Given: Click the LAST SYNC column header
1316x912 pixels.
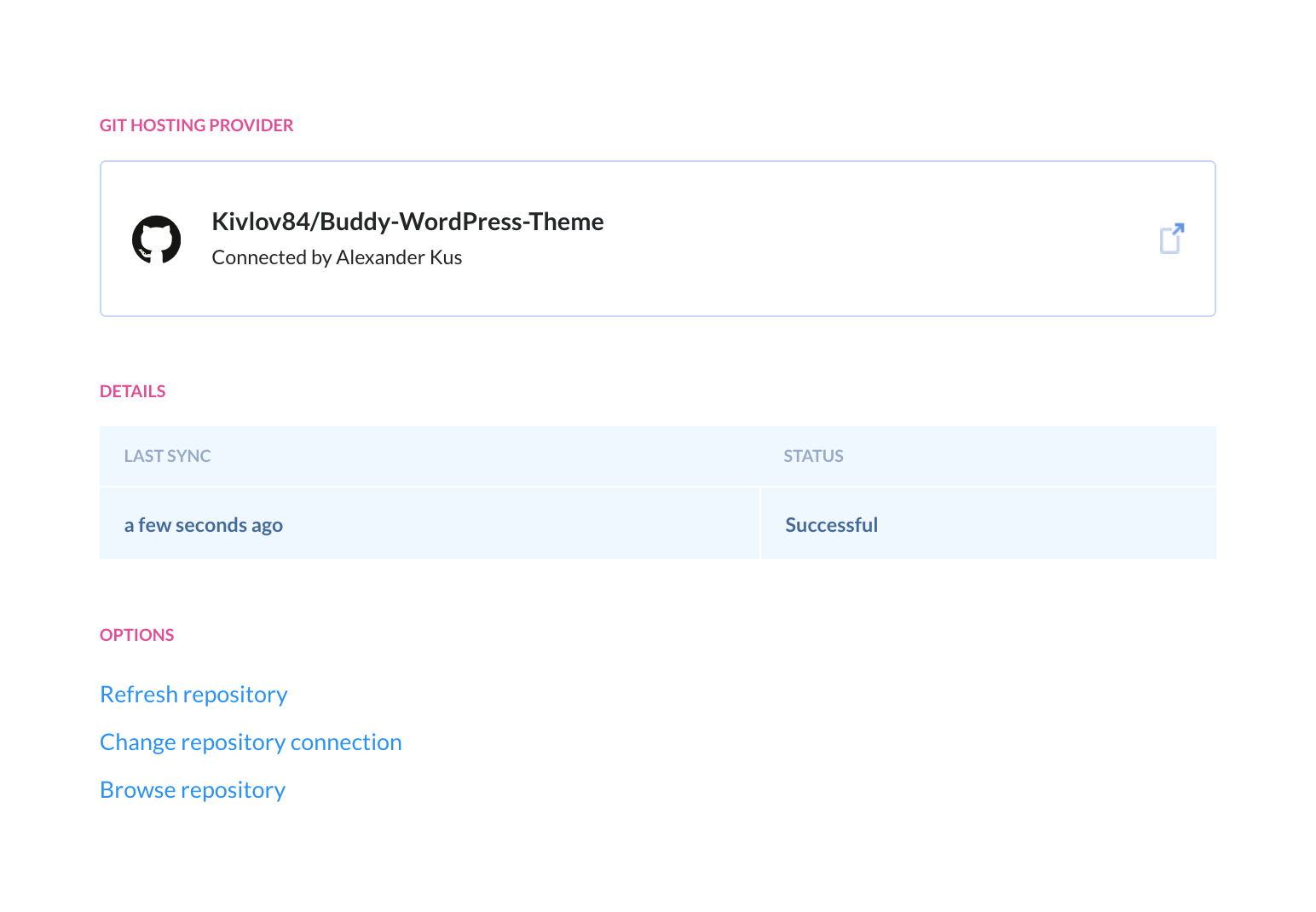Looking at the screenshot, I should click(167, 456).
